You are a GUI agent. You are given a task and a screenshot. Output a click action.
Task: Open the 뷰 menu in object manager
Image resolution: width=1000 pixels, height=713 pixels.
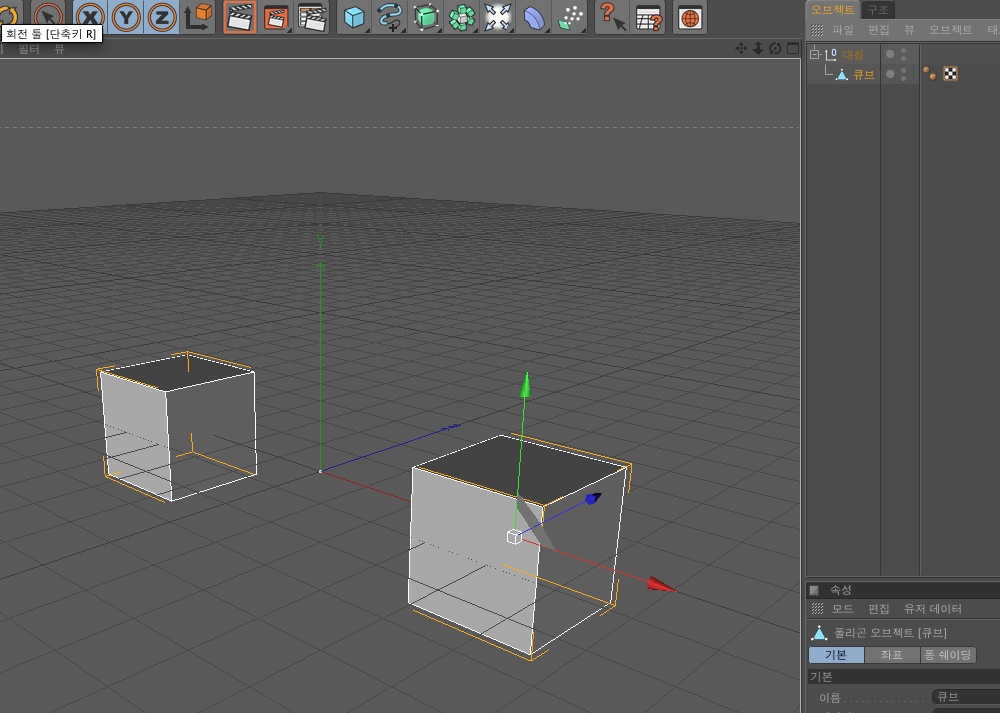(909, 30)
